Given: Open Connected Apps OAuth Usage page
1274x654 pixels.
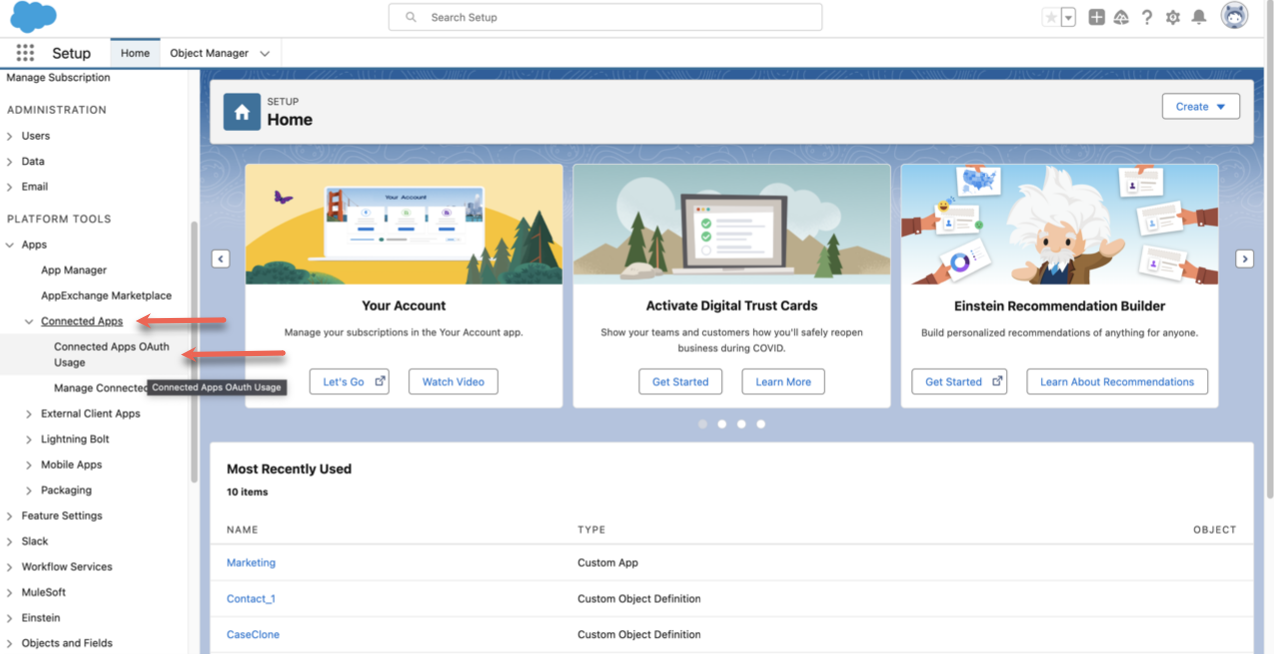Looking at the screenshot, I should pos(112,355).
